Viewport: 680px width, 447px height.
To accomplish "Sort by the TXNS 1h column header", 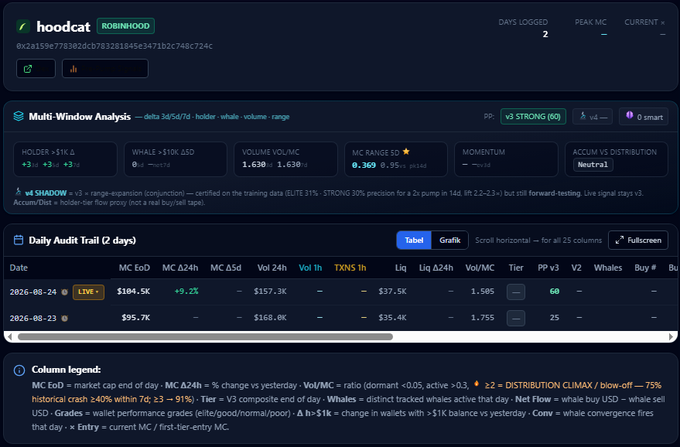I will (350, 268).
